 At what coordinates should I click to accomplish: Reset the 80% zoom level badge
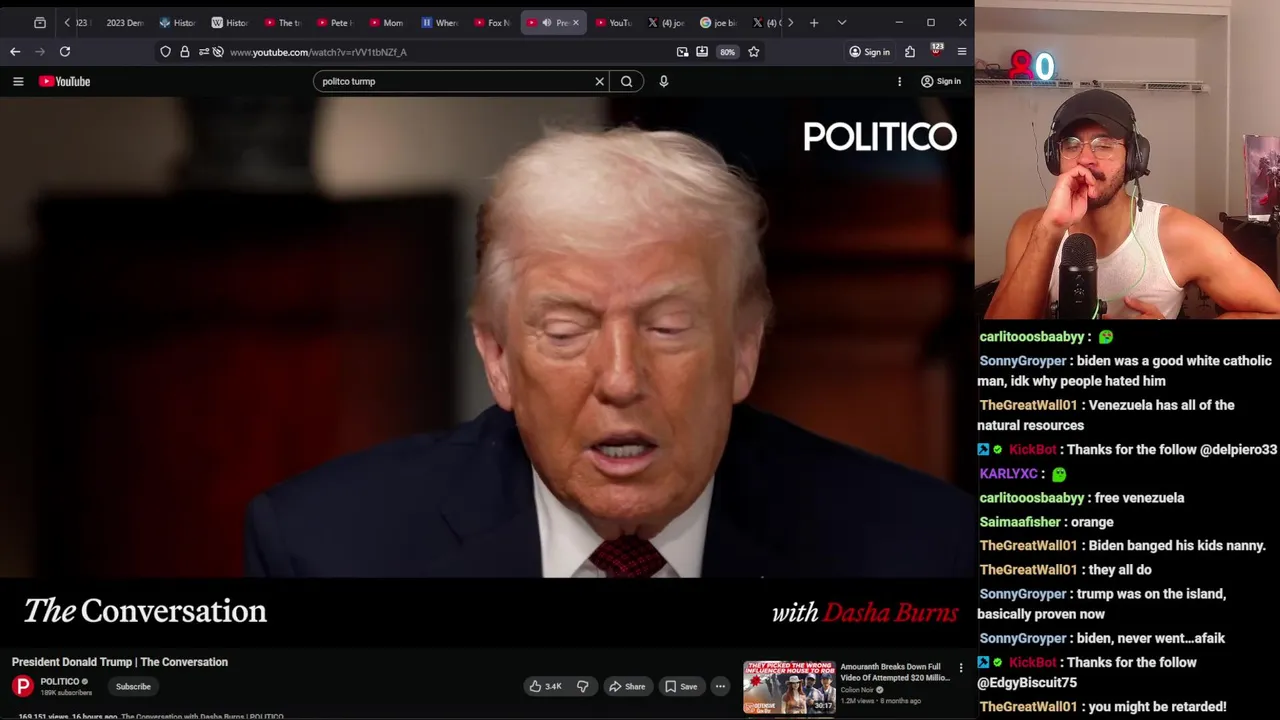coord(727,52)
